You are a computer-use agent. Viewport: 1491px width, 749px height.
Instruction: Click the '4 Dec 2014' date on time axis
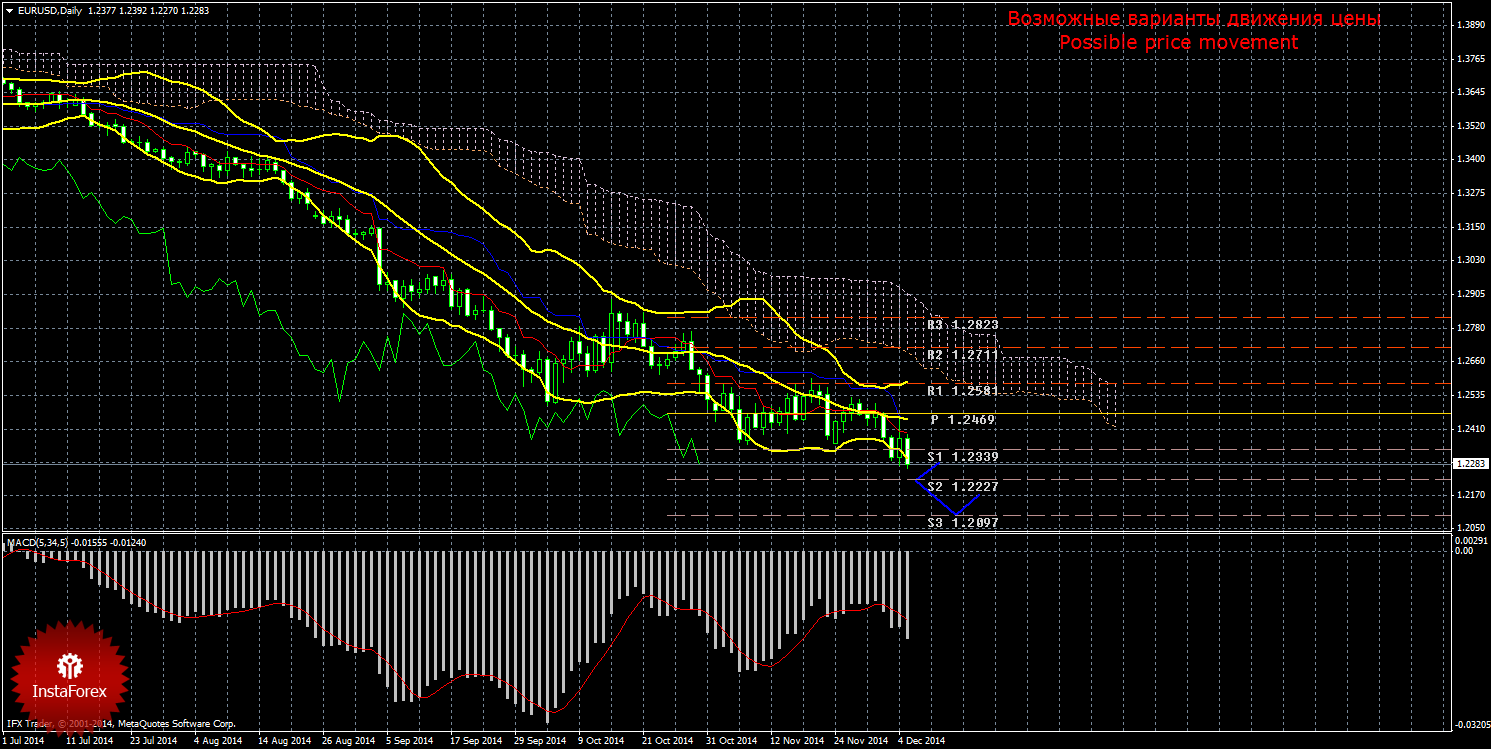coord(920,741)
